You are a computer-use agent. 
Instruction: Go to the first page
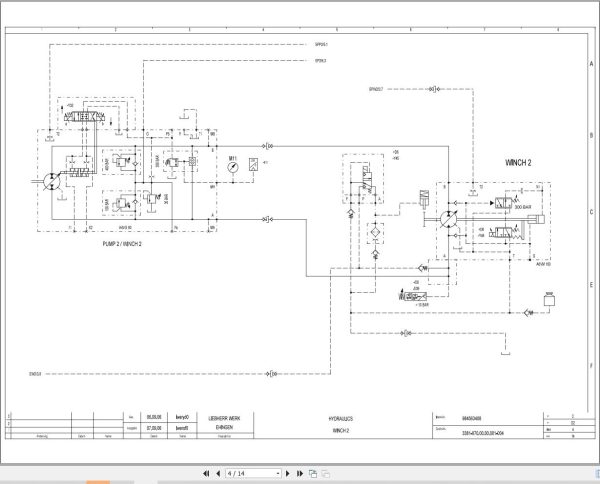pyautogui.click(x=206, y=474)
